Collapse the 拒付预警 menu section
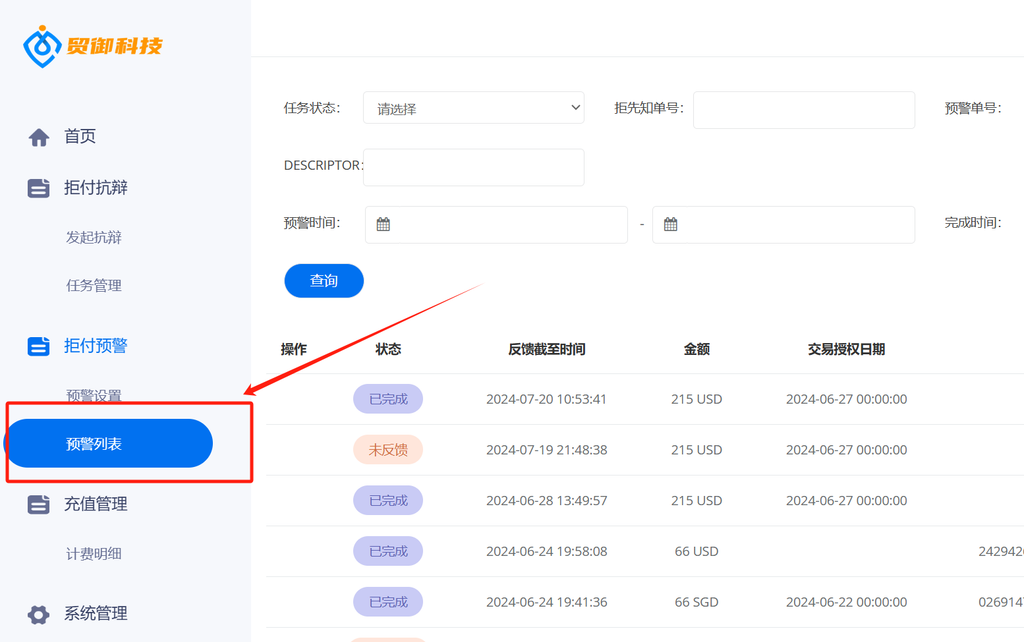1024x642 pixels. point(95,346)
